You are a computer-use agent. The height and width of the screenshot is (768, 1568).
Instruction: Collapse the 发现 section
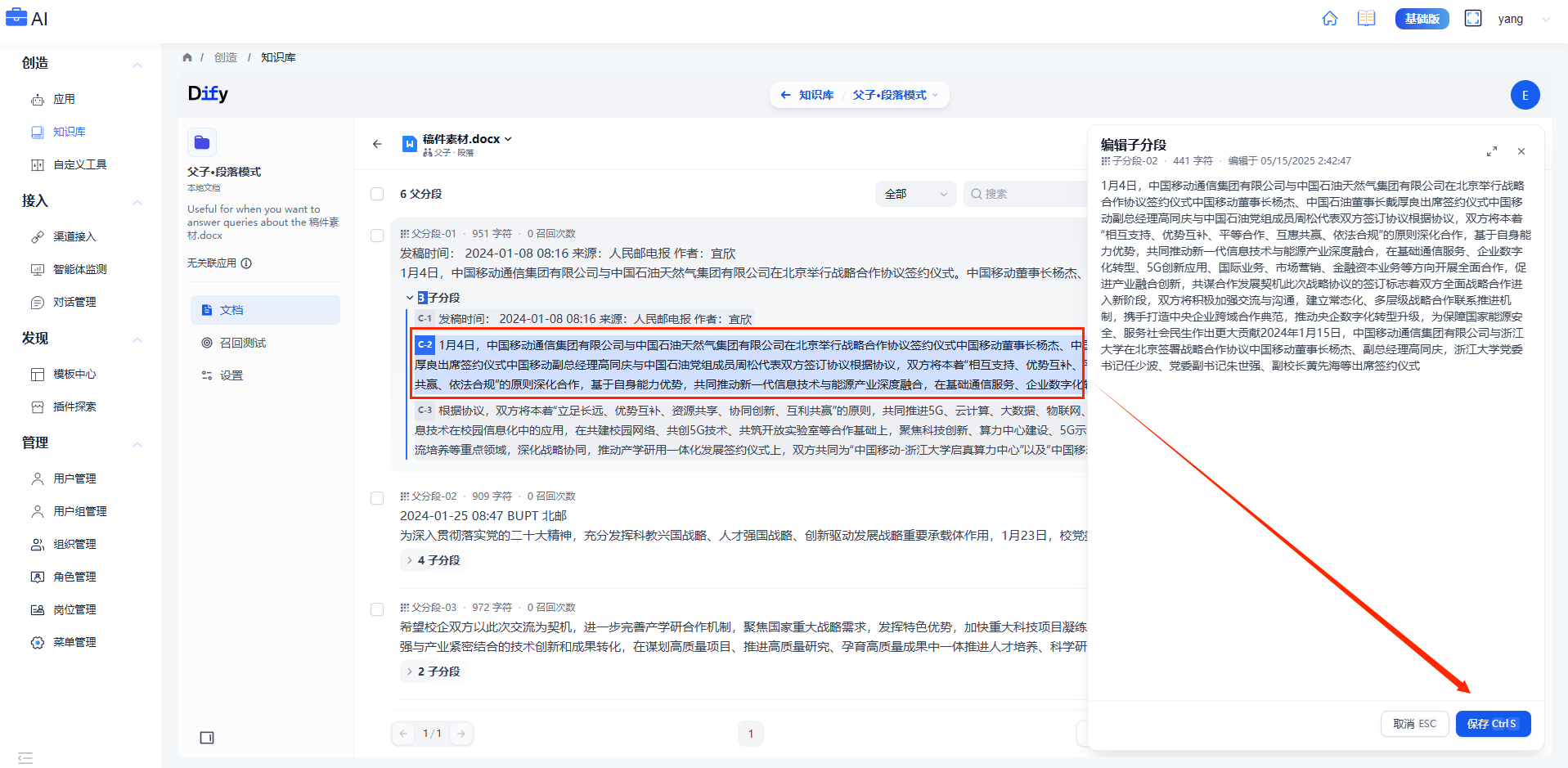(x=137, y=339)
